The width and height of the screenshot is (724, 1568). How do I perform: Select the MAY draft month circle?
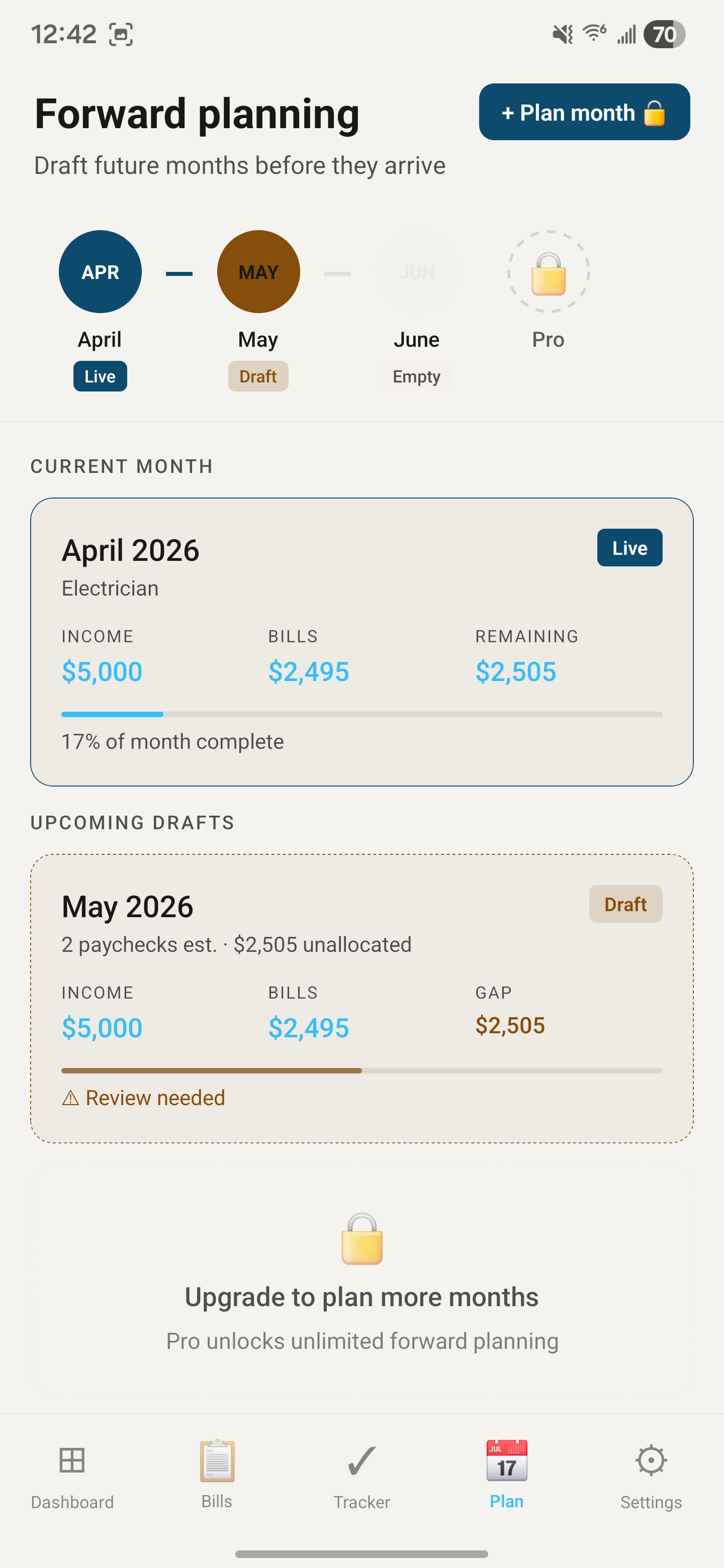tap(258, 271)
